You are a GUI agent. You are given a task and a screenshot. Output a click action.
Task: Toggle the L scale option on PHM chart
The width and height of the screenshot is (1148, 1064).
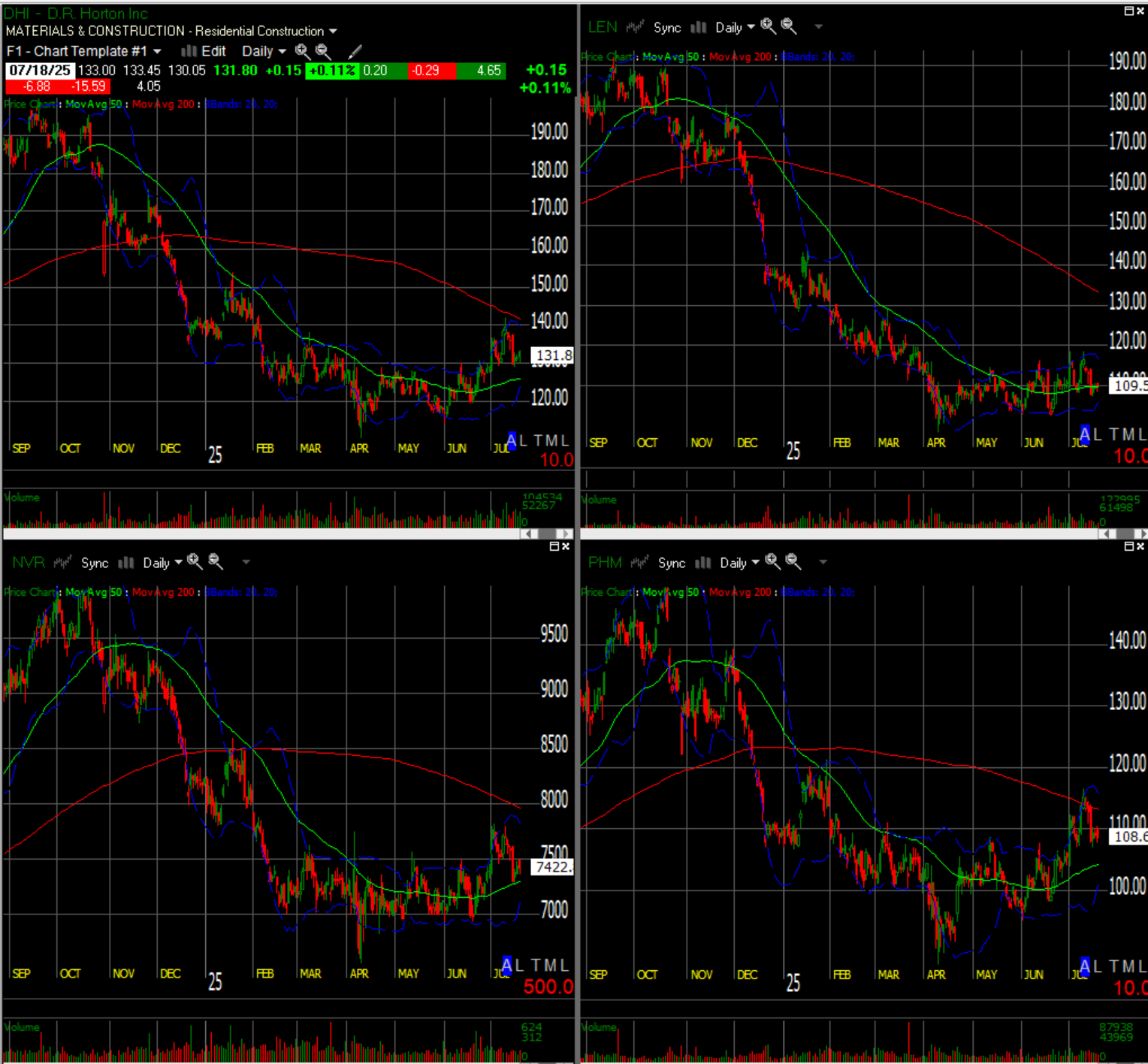click(1097, 966)
